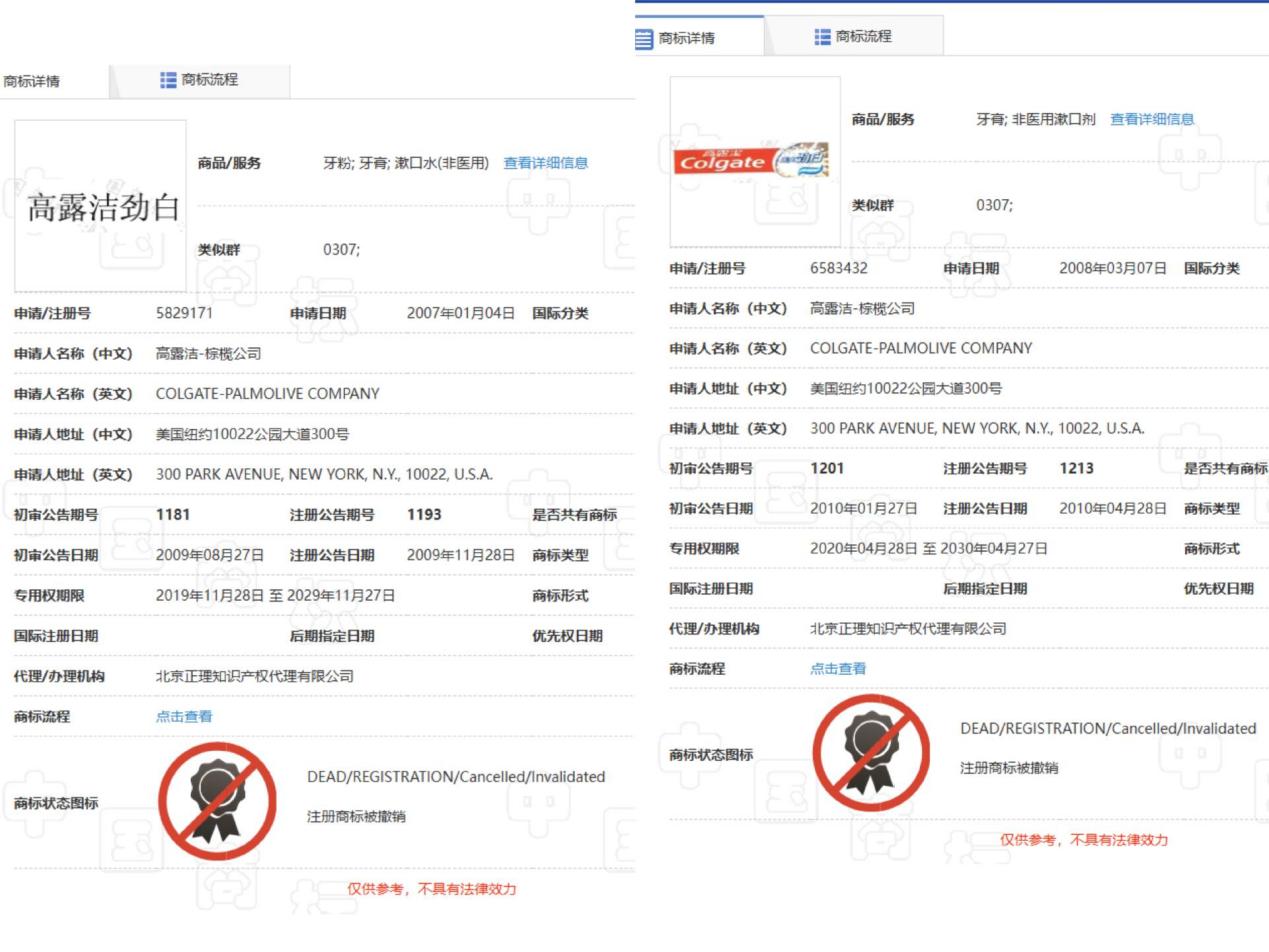This screenshot has width=1269, height=952.
Task: Select right panel 注册商标被撤销 text
Action: coord(1009,768)
